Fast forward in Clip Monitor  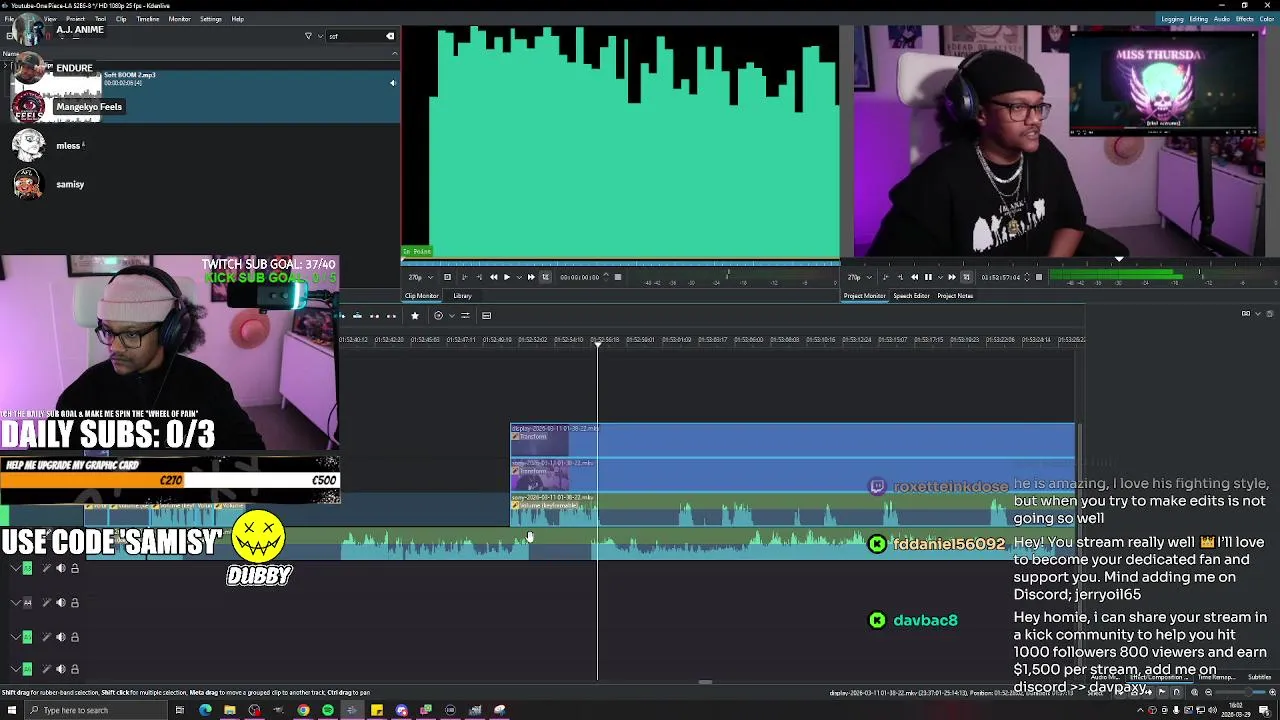[531, 277]
